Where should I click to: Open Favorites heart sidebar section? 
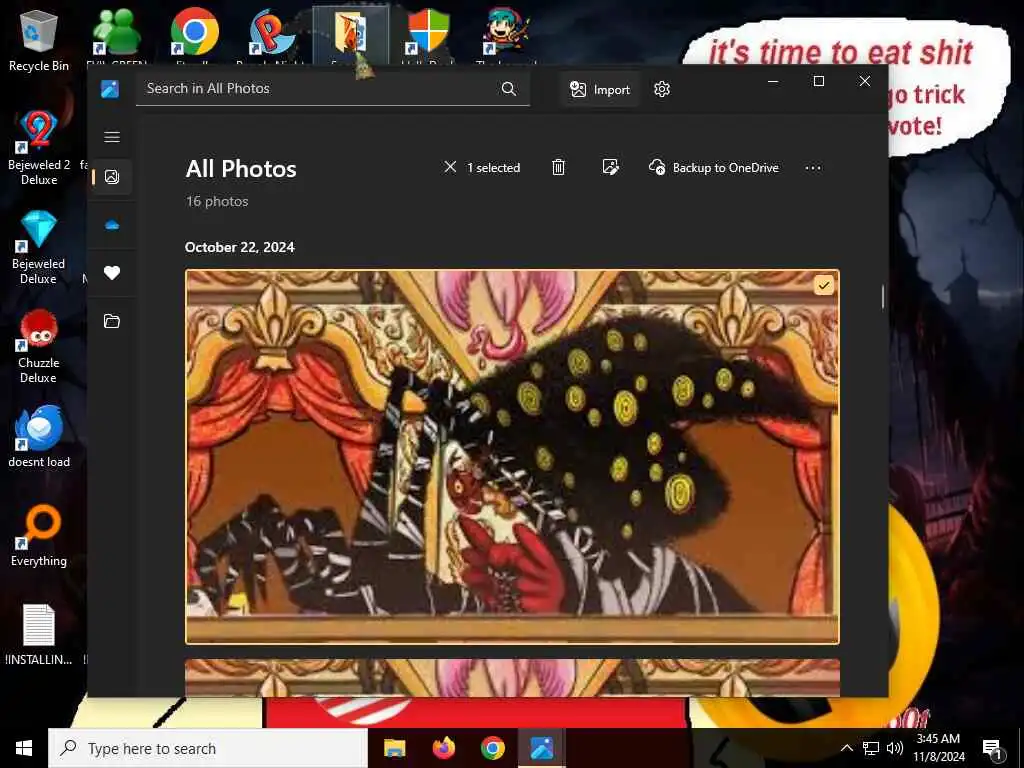(x=112, y=273)
